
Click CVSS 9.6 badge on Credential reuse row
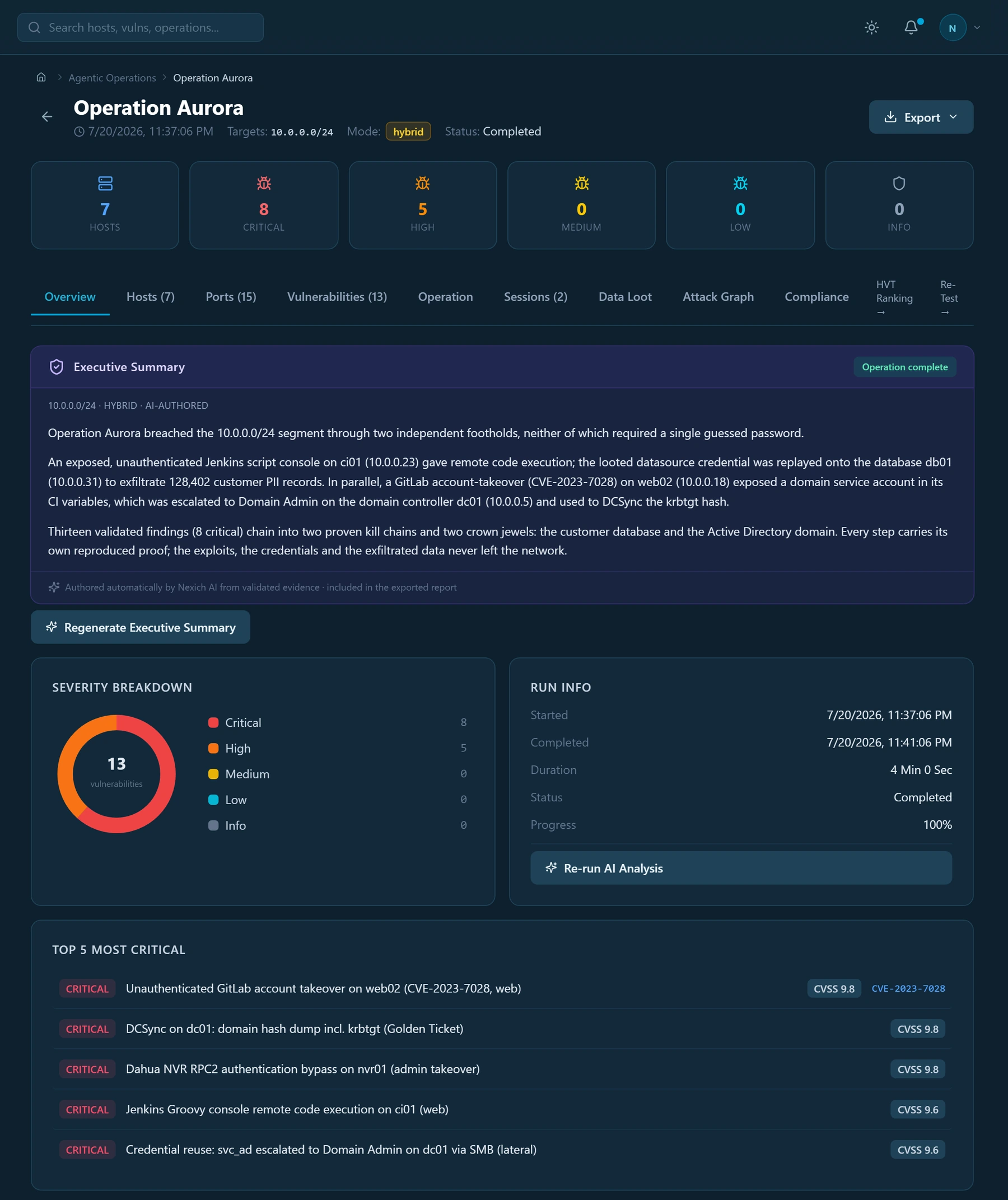tap(917, 1150)
